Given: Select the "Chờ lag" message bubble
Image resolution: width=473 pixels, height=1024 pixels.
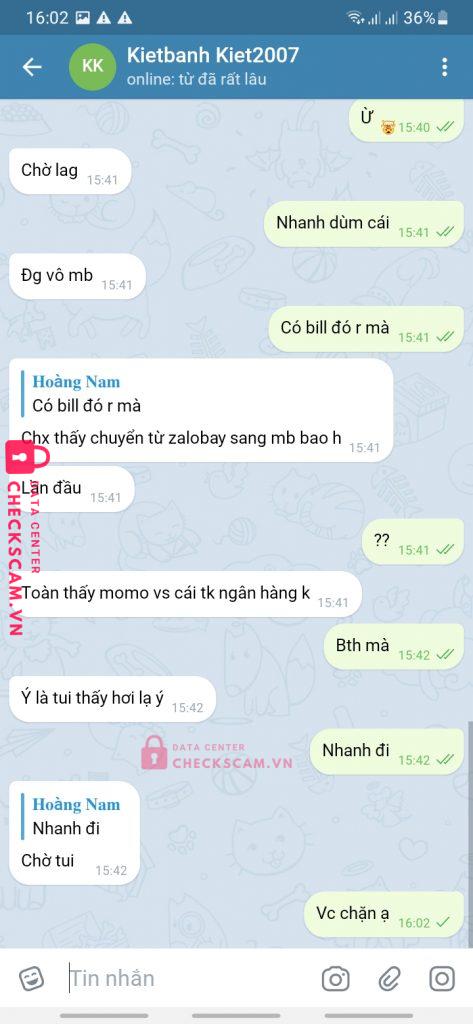Looking at the screenshot, I should [x=70, y=171].
